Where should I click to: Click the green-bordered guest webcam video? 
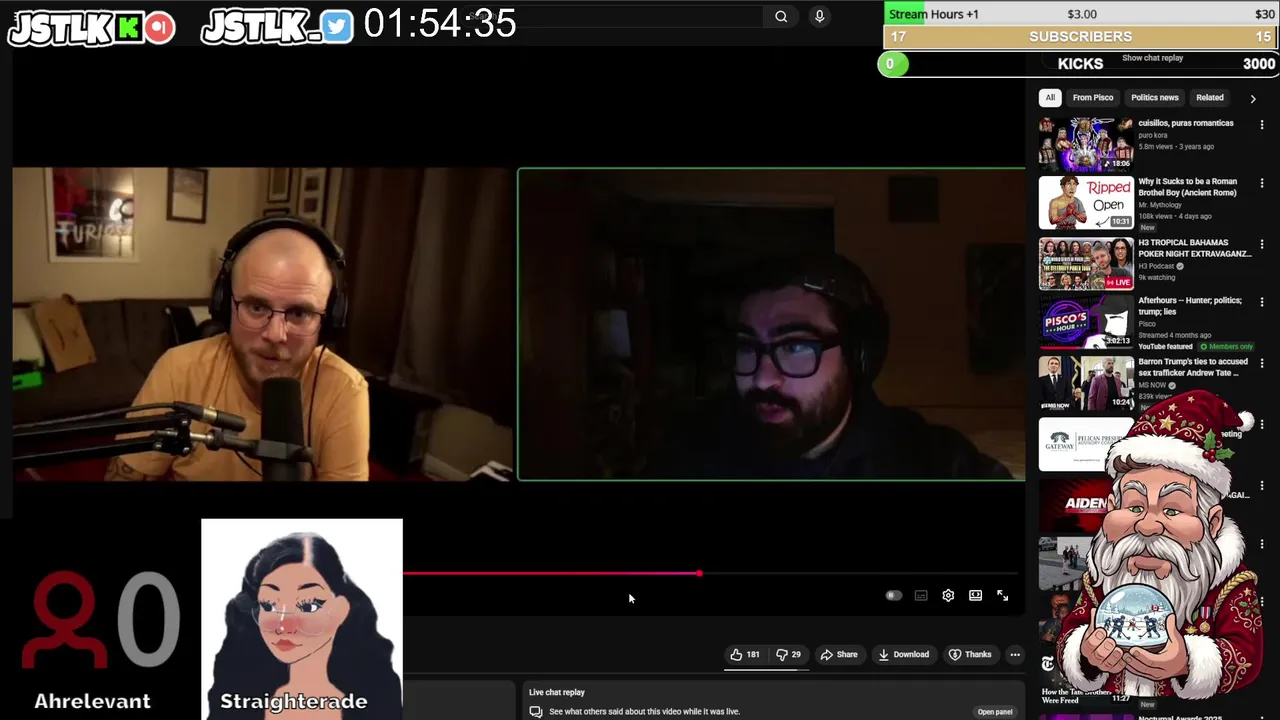point(771,324)
